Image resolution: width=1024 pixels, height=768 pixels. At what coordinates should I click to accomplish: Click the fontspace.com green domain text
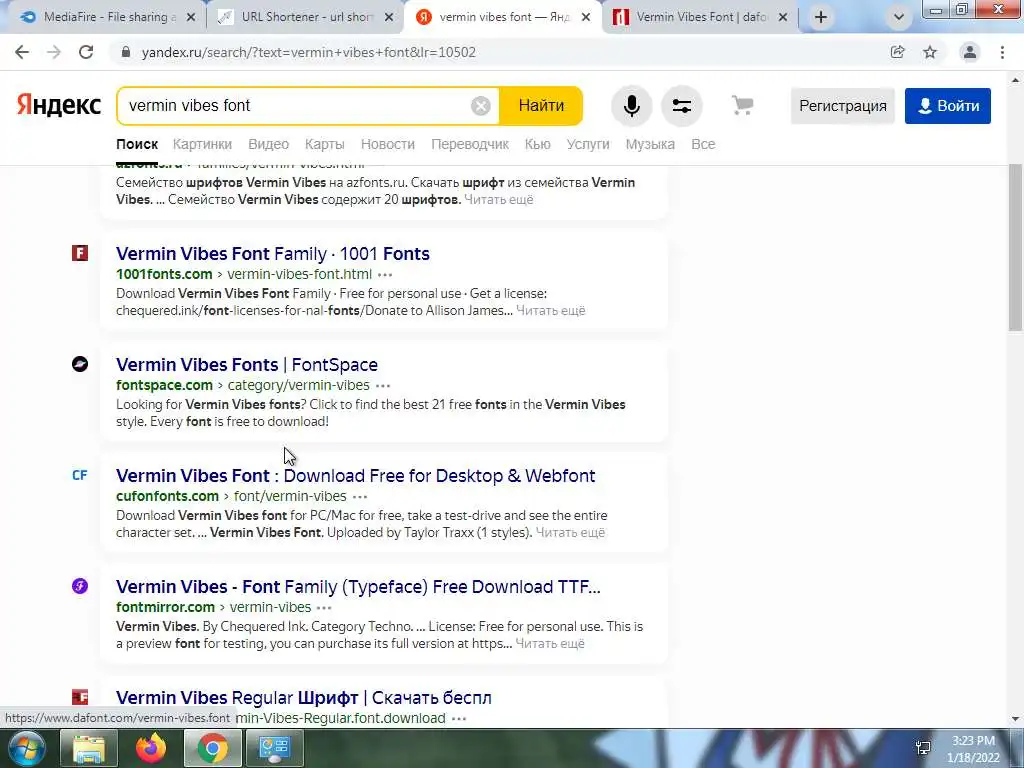(x=165, y=385)
